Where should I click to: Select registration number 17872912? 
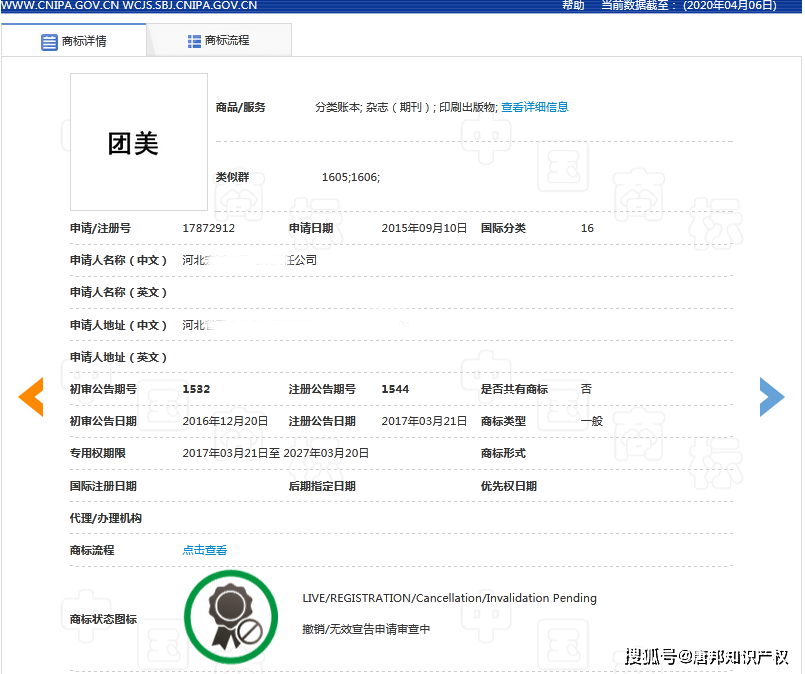[208, 228]
